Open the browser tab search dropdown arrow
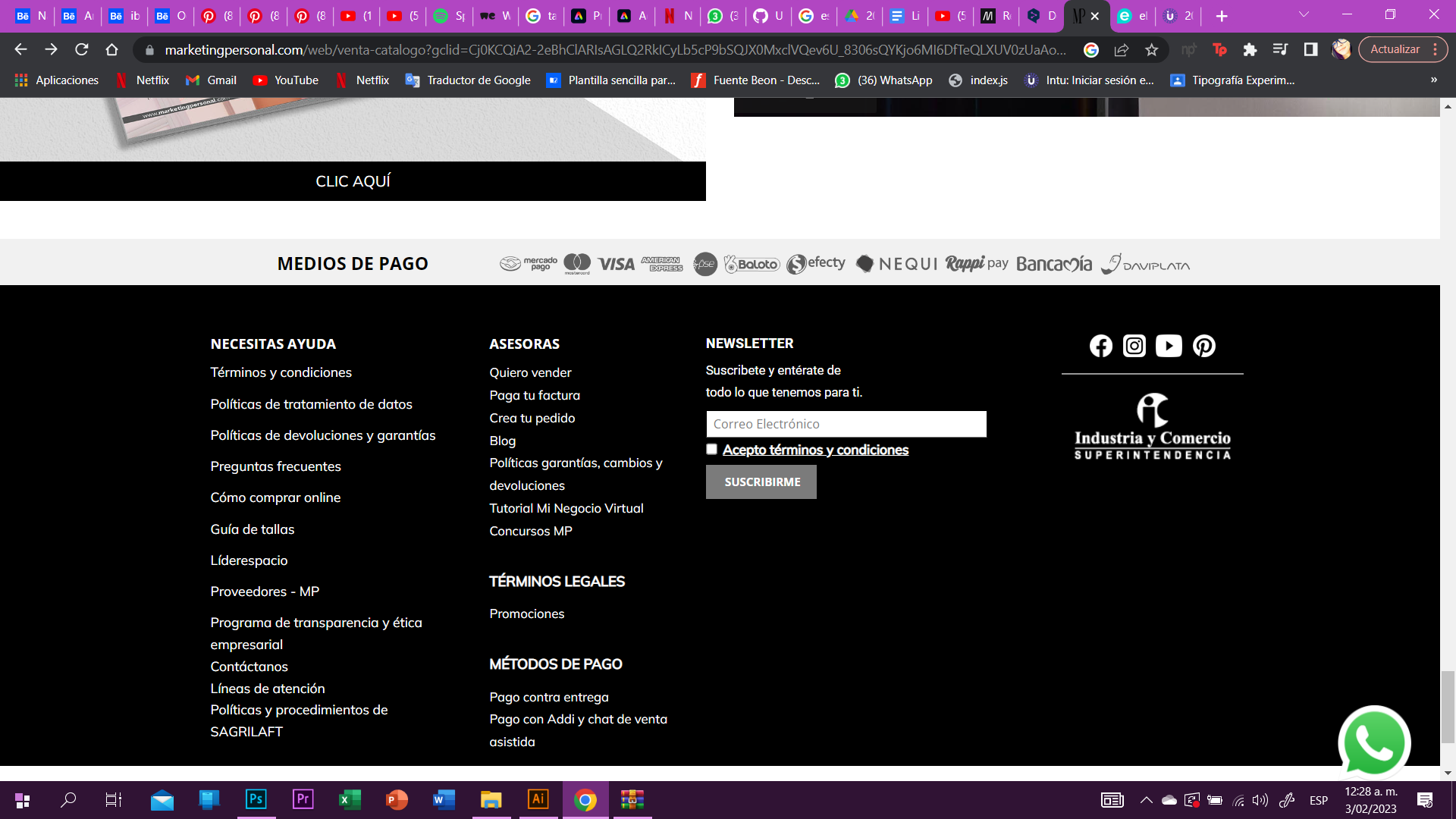 click(x=1304, y=14)
